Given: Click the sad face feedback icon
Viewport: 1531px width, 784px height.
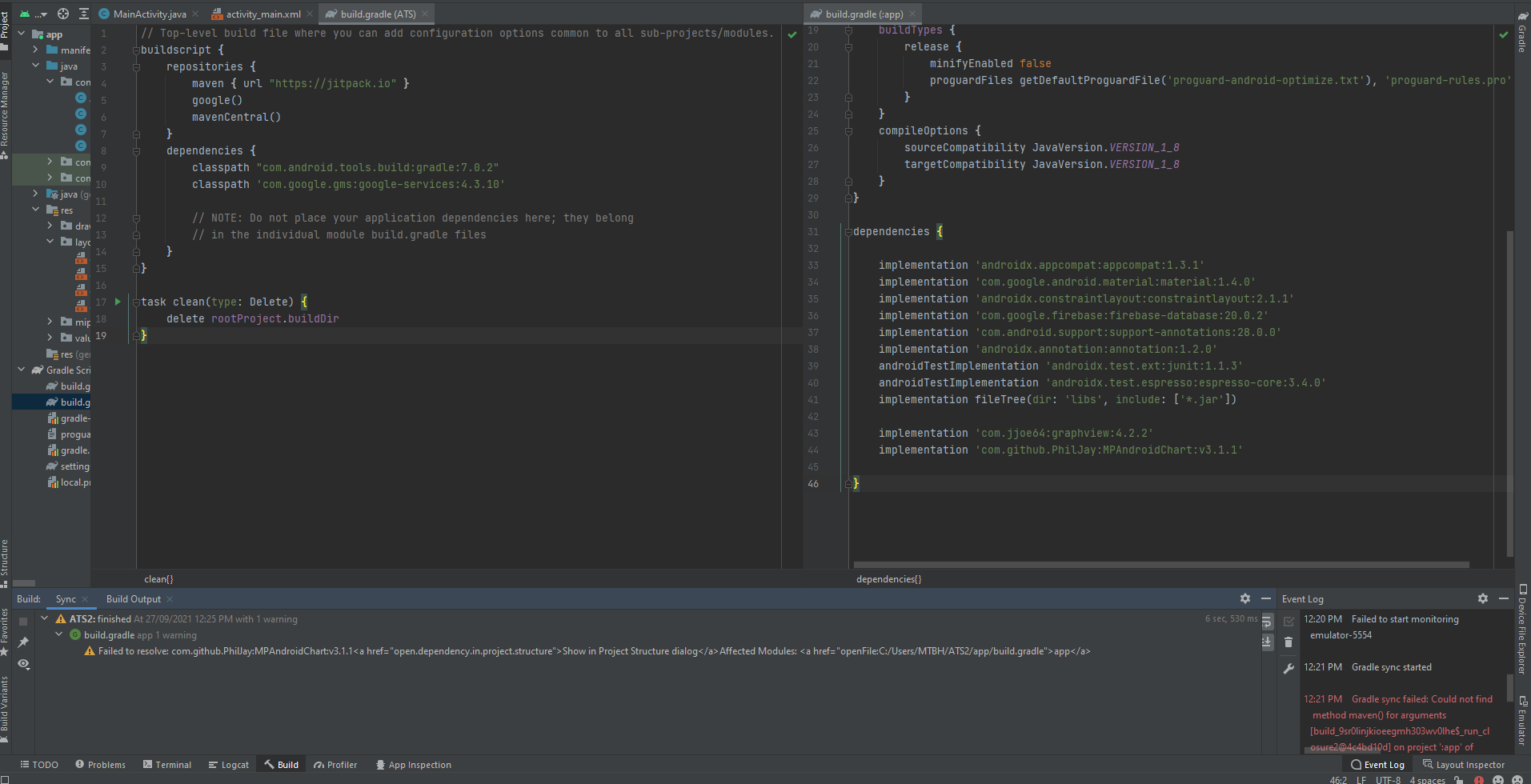Looking at the screenshot, I should (1517, 779).
